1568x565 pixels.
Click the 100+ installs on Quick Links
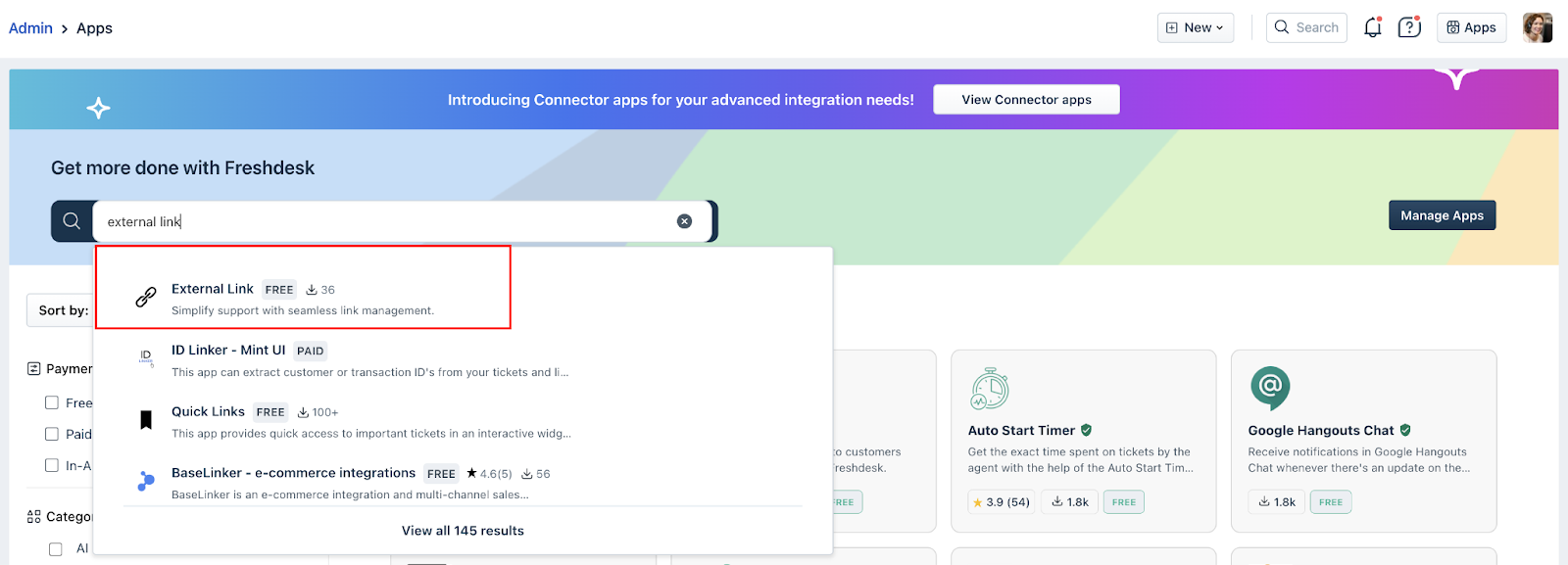coord(318,412)
